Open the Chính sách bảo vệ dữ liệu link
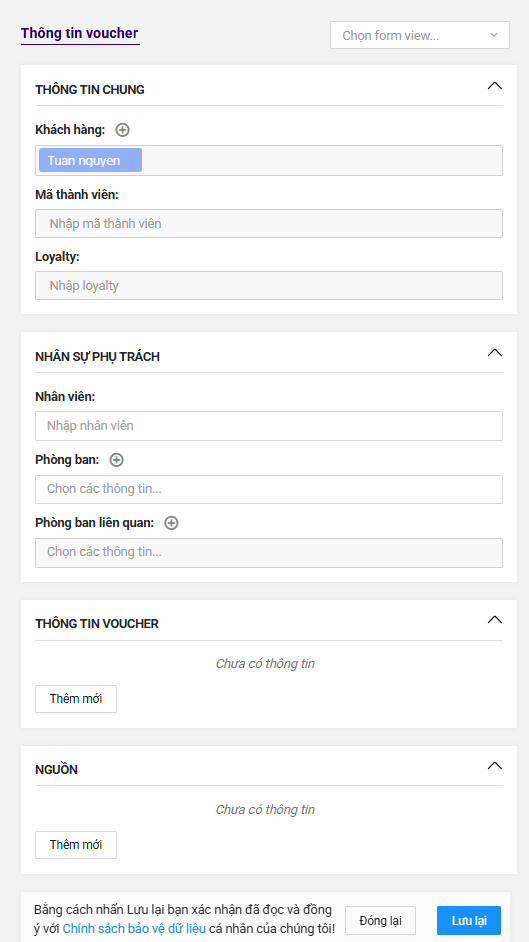 [x=134, y=928]
